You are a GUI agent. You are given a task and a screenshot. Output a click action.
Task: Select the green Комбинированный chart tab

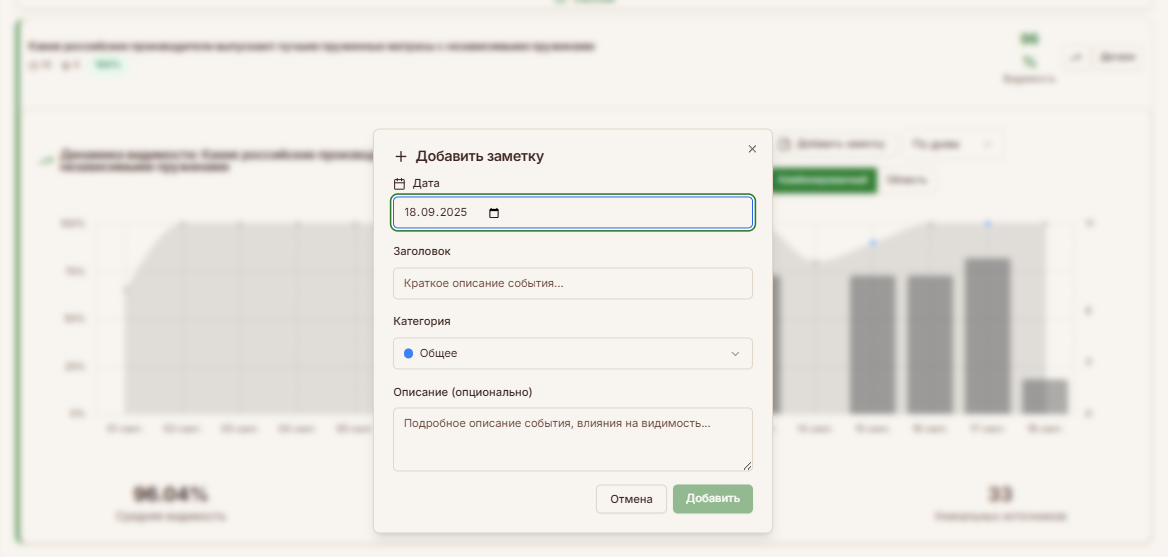(x=824, y=180)
